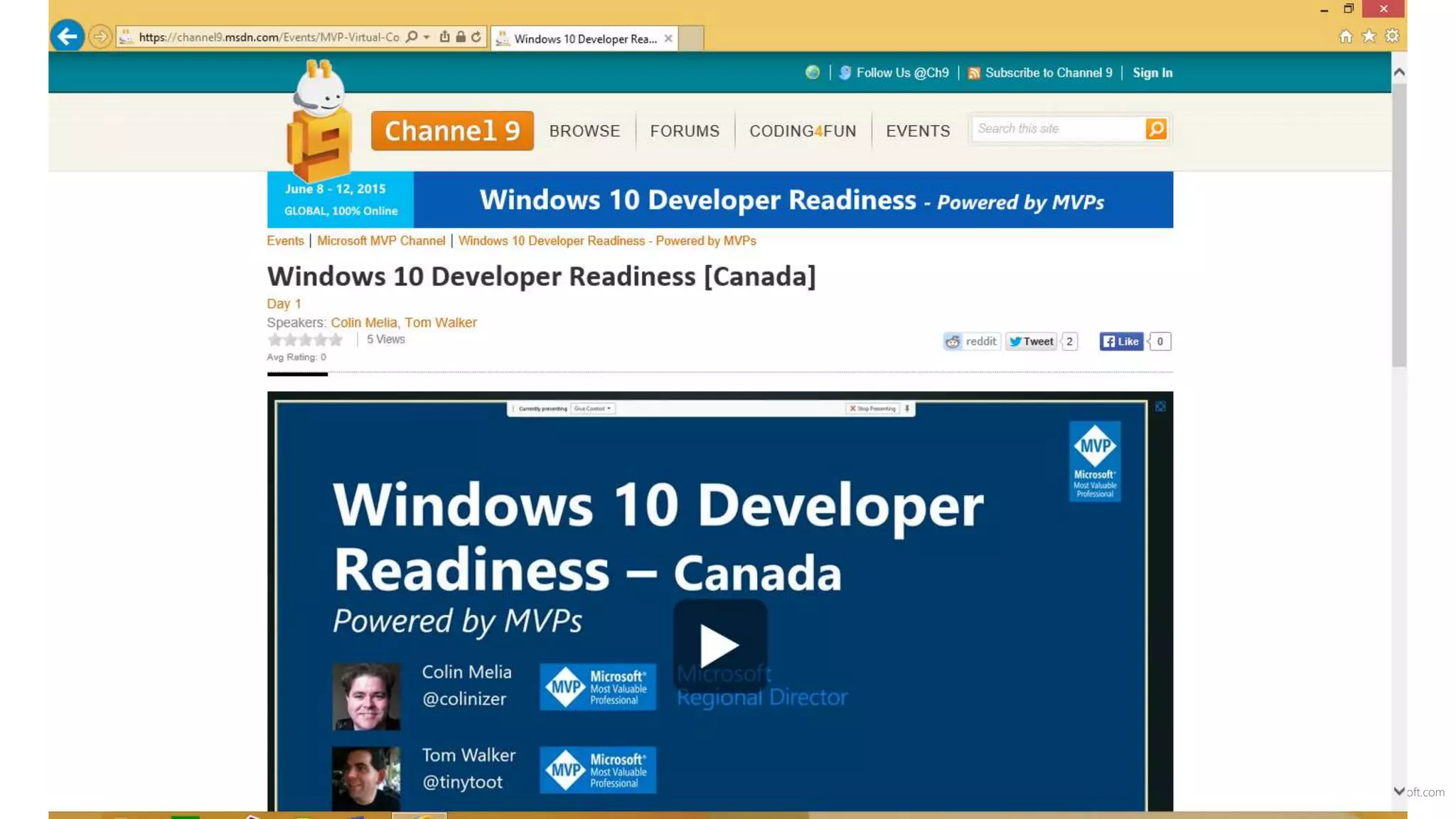The width and height of the screenshot is (1456, 819).
Task: Click the Search this site field
Action: [x=1058, y=129]
